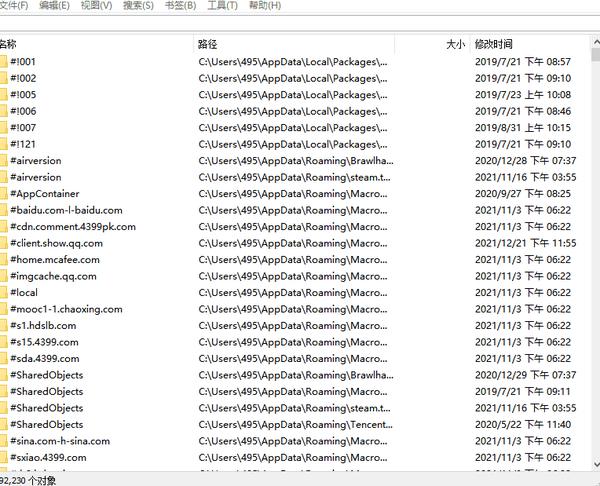This screenshot has width=600, height=486.
Task: Click the folder icon of #mooc1-1.chaoxing.com
Action: 3,309
